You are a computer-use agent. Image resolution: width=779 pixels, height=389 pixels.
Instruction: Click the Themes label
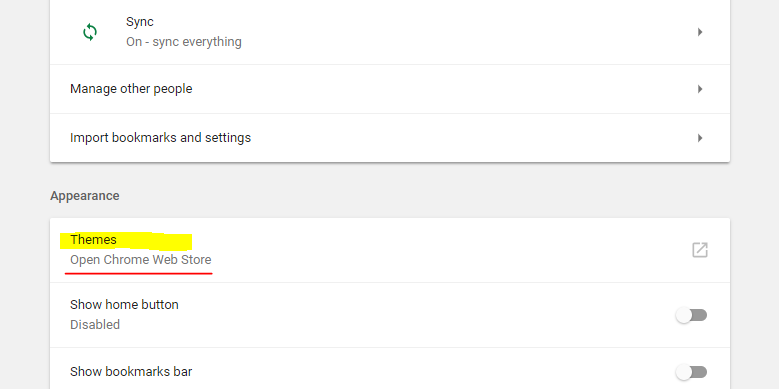coord(93,239)
